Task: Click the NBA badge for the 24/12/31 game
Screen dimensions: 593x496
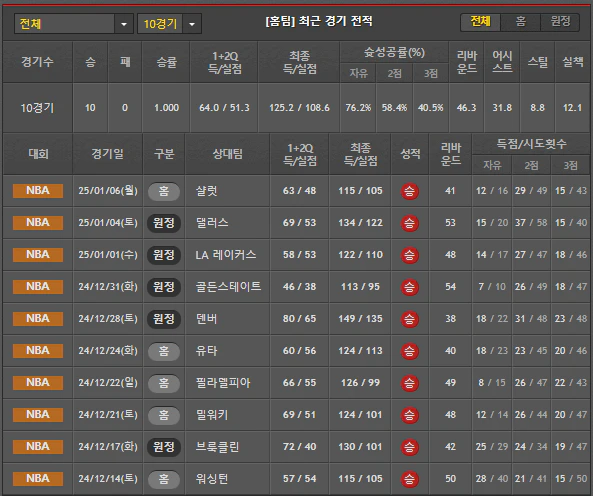Action: (38, 287)
